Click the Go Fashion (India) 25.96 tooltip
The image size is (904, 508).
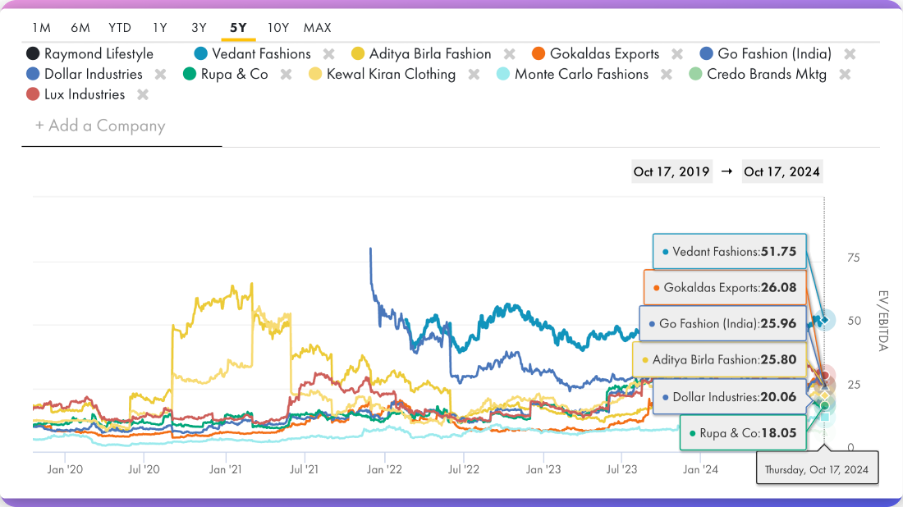tap(722, 323)
